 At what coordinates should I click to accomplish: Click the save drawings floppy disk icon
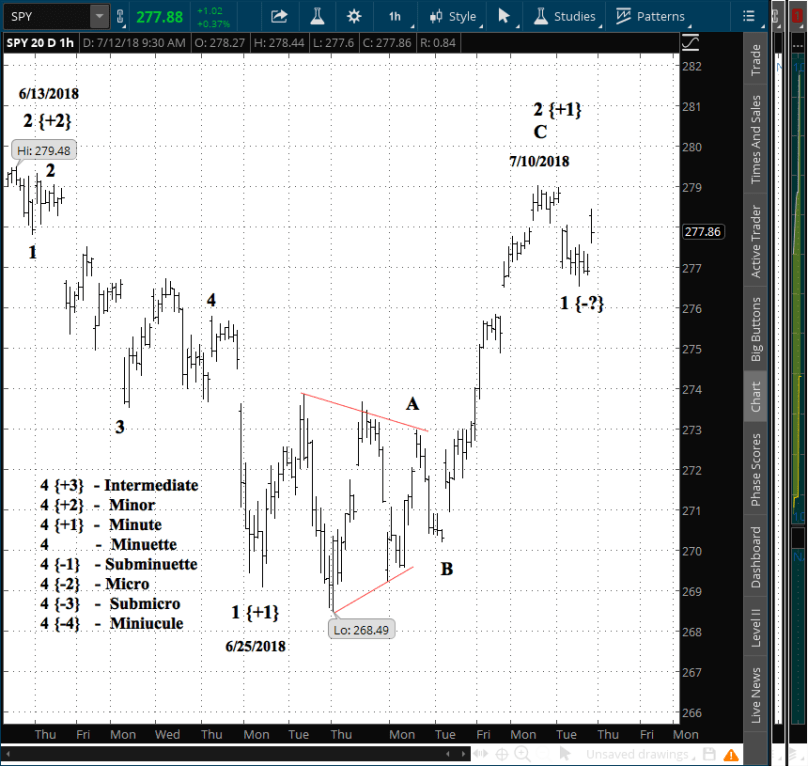click(708, 754)
